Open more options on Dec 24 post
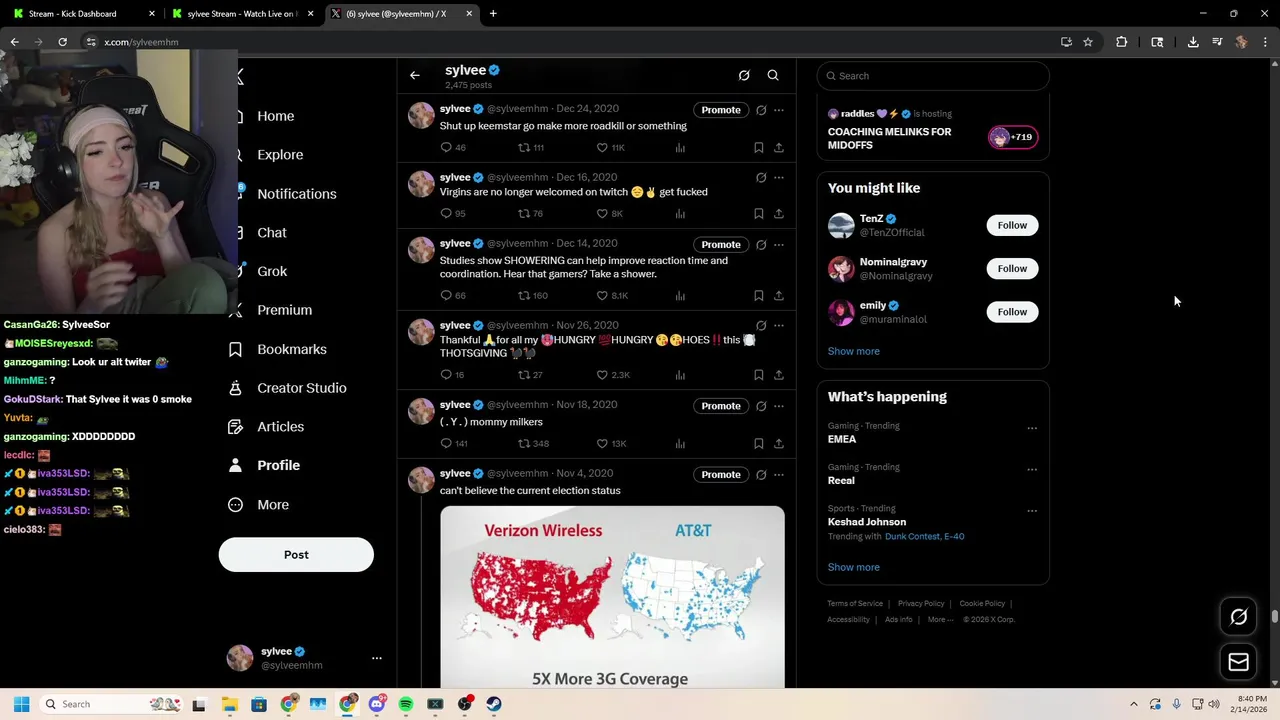Viewport: 1280px width, 720px height. tap(779, 110)
